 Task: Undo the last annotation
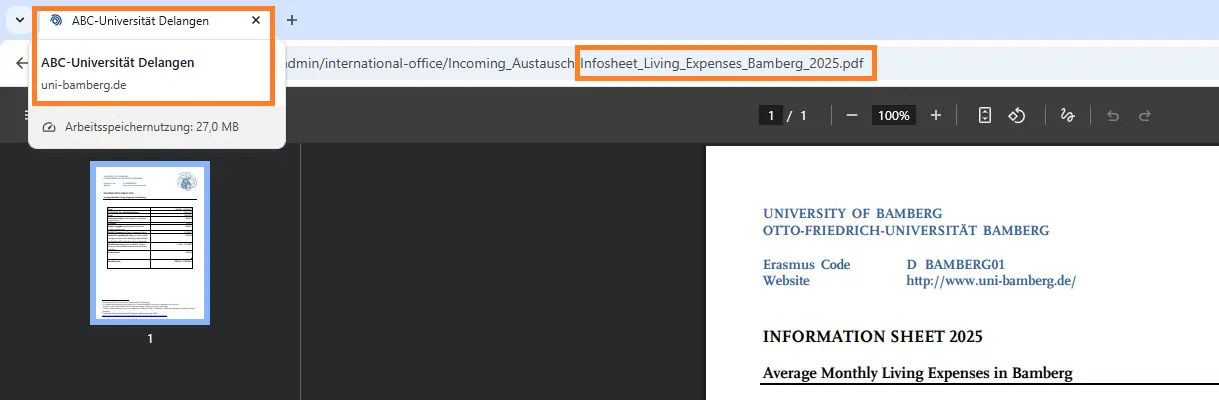[1113, 115]
